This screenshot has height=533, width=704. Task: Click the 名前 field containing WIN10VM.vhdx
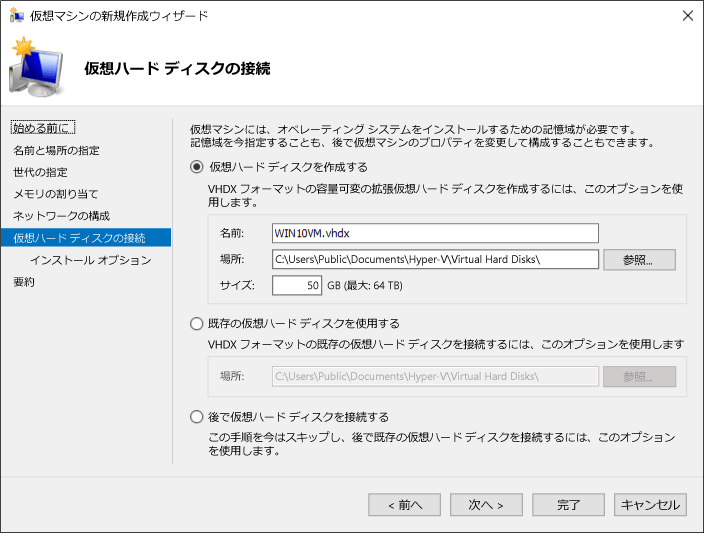point(435,233)
